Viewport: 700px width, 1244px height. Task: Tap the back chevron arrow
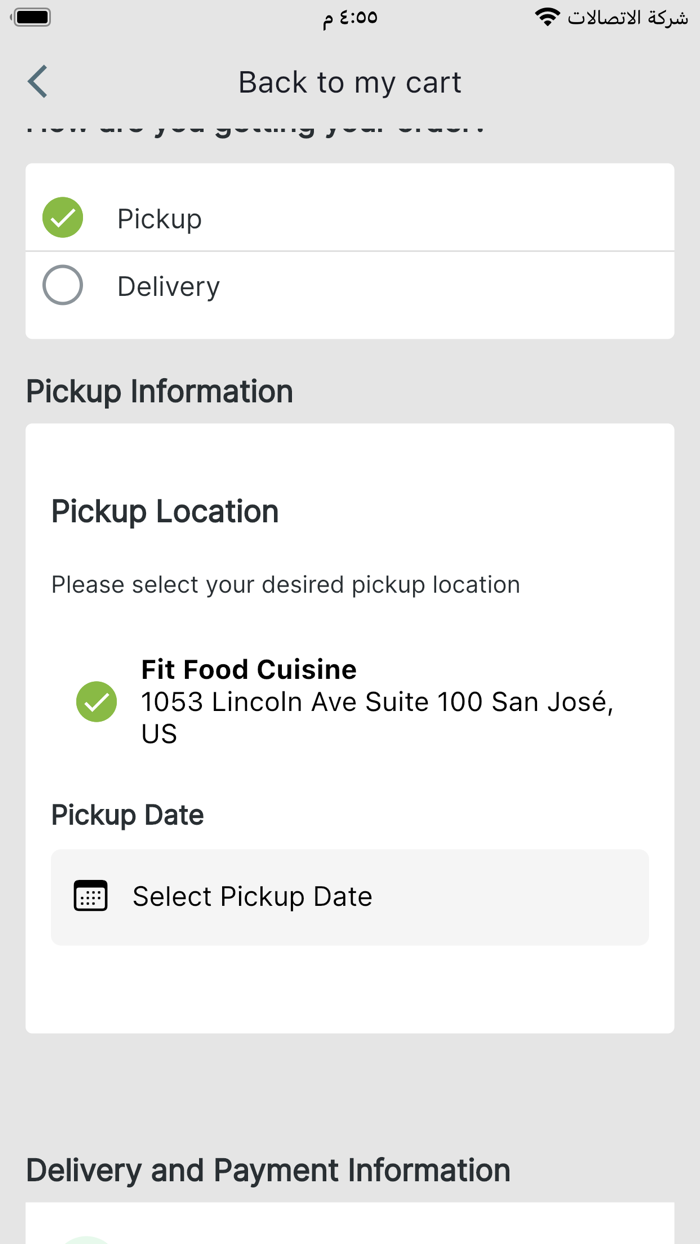tap(38, 82)
